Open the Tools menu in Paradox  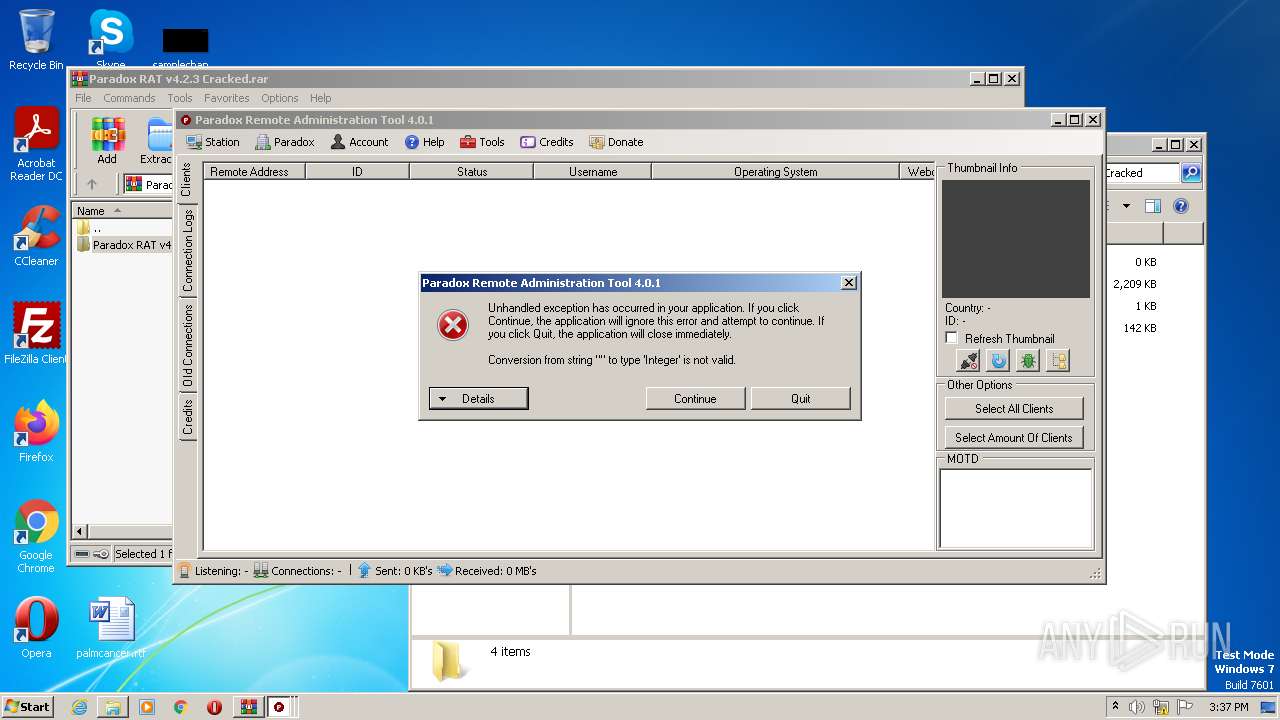(x=482, y=142)
